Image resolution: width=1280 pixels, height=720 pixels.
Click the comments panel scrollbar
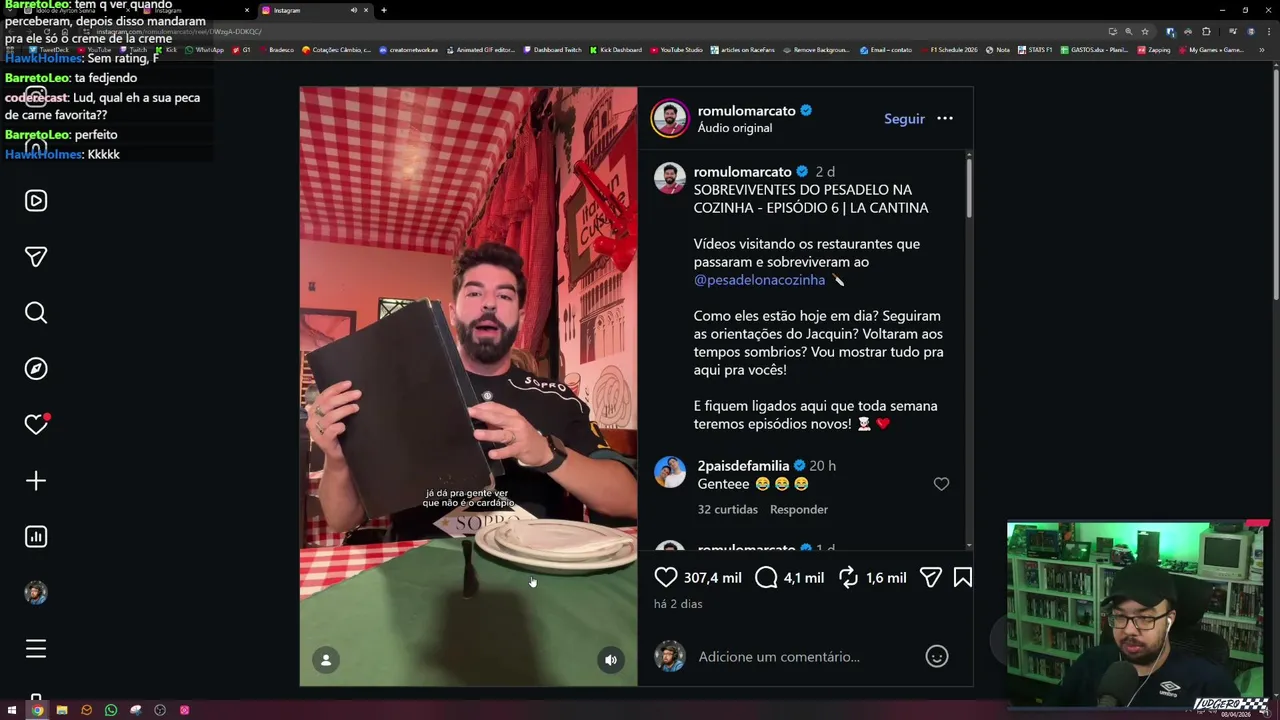point(968,187)
